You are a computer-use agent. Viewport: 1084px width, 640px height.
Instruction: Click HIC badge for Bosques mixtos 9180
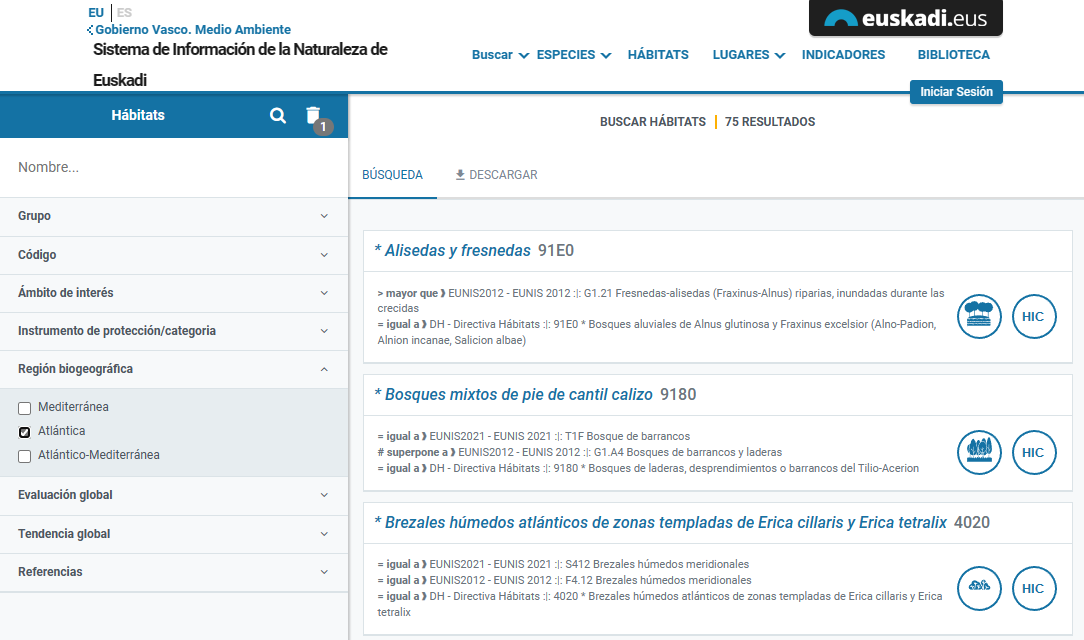pos(1034,453)
